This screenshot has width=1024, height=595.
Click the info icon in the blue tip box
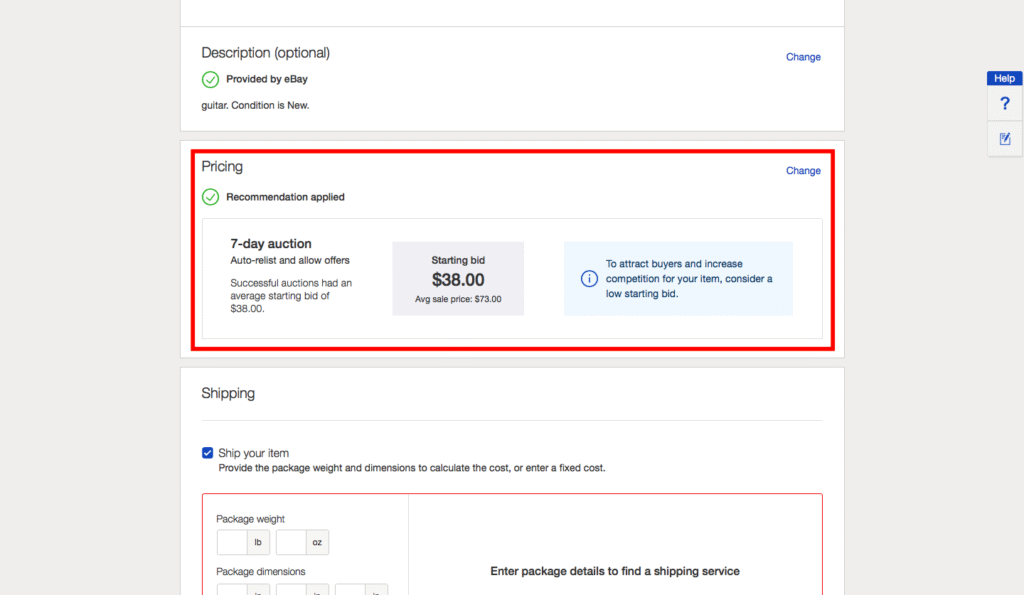point(589,278)
